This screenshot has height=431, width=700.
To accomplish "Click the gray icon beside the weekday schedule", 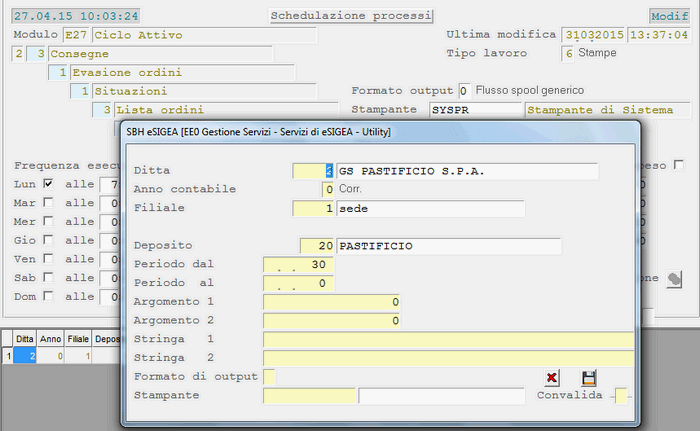I will 674,280.
